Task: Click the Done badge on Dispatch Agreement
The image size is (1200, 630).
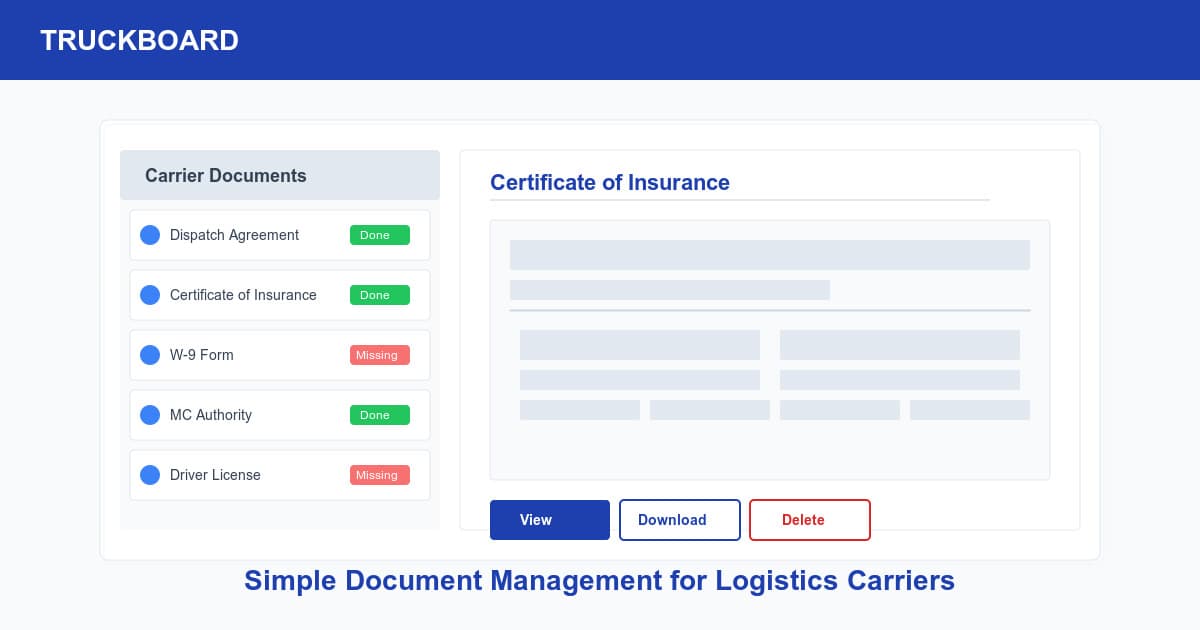Action: click(x=379, y=235)
